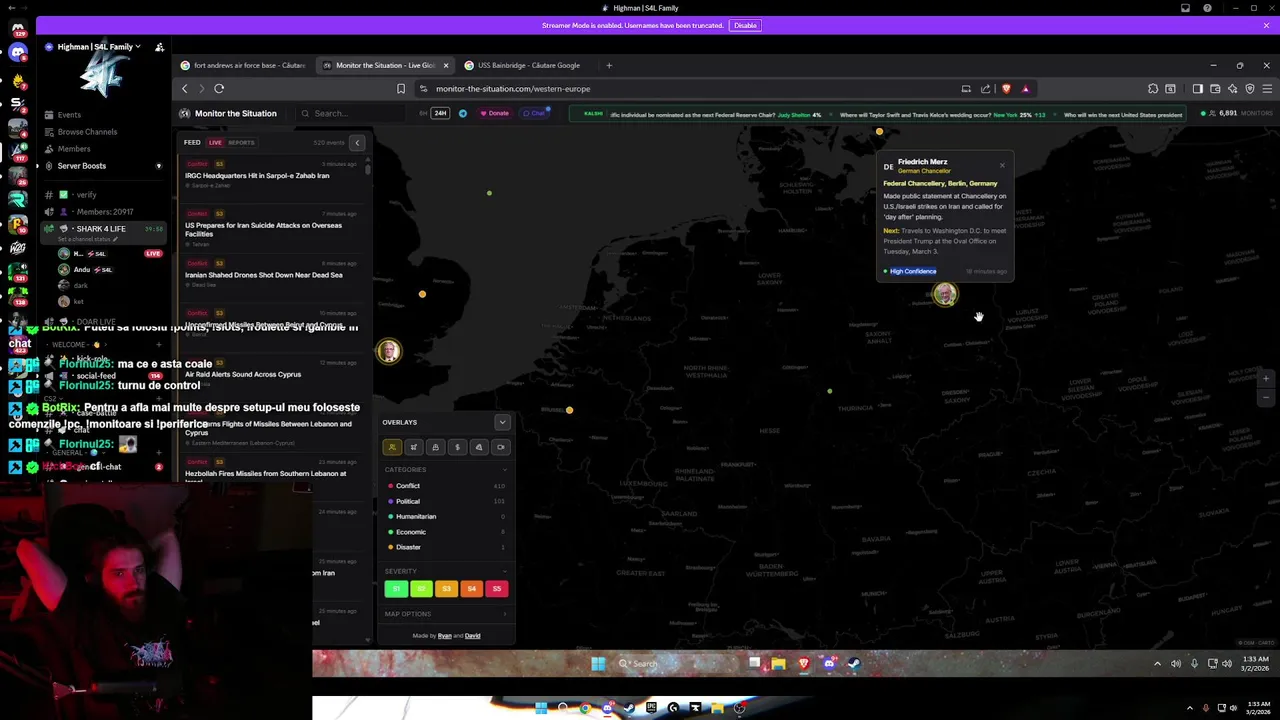
Task: Click the browser address bar URL
Action: click(x=512, y=89)
